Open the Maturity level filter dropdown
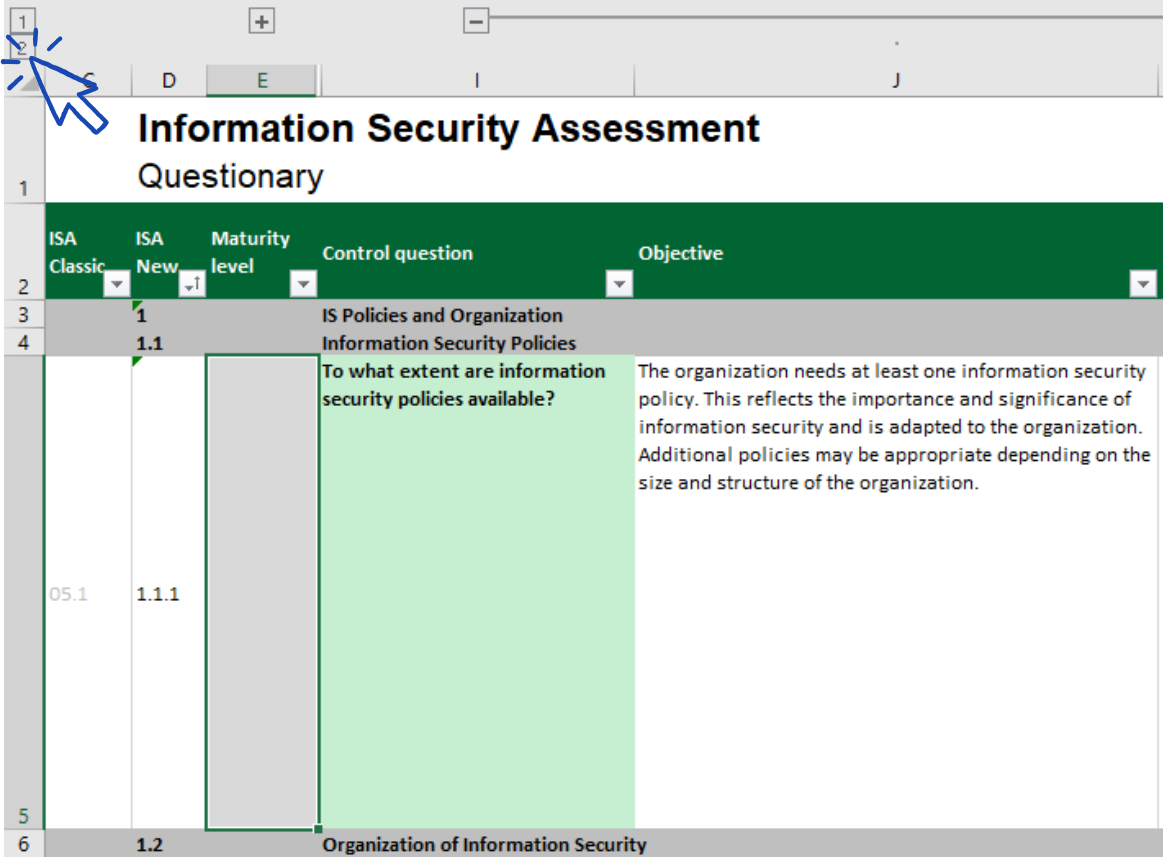 click(302, 286)
